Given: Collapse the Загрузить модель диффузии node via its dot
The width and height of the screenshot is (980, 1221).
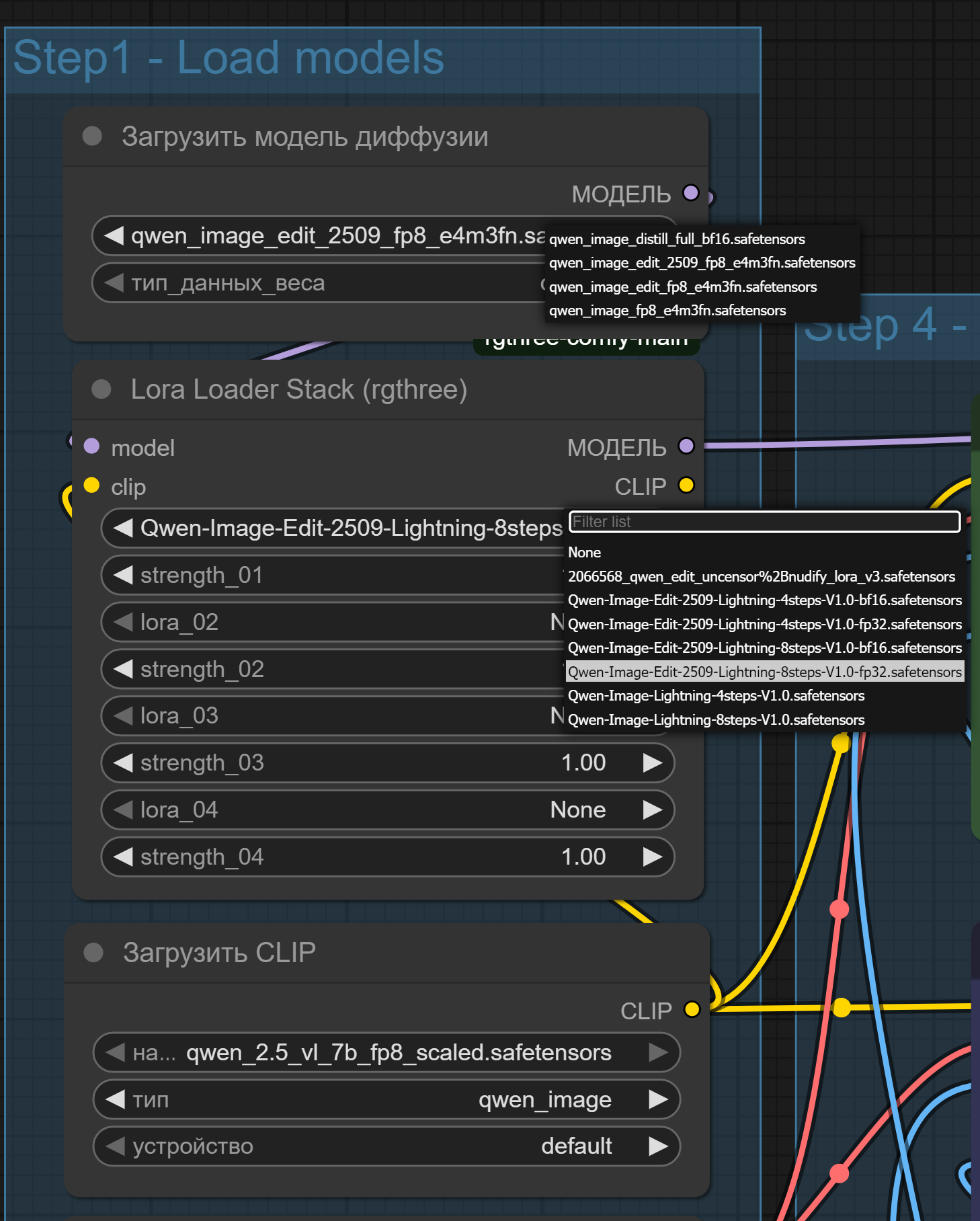Looking at the screenshot, I should point(92,136).
